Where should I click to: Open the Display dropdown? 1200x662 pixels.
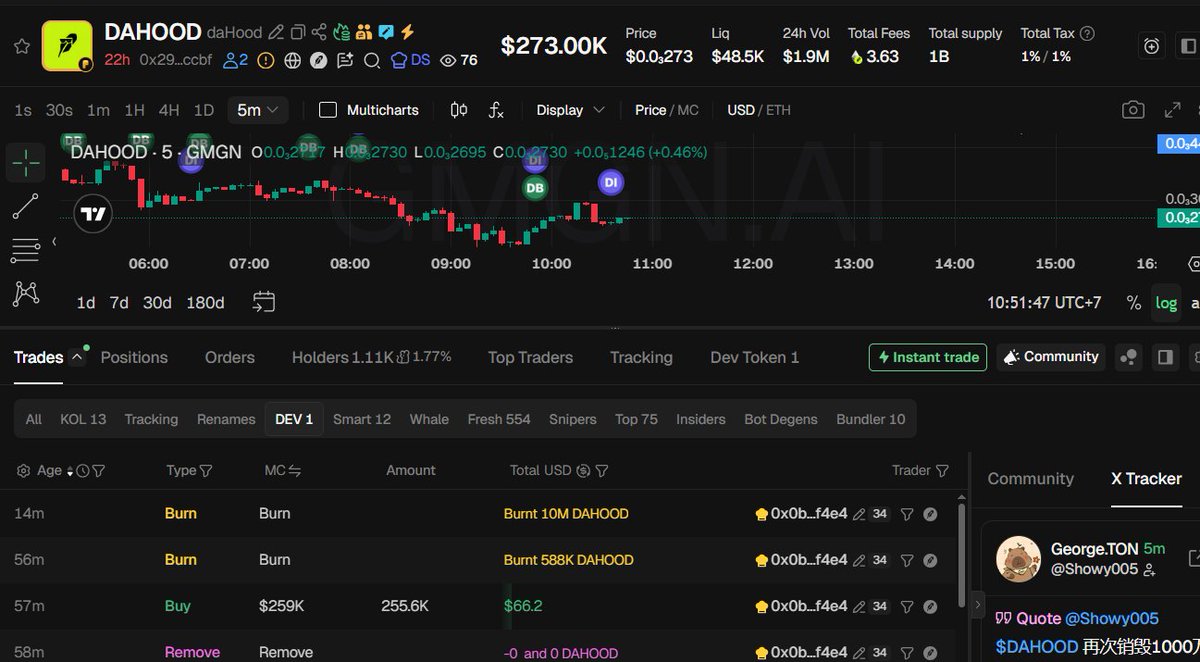tap(570, 110)
